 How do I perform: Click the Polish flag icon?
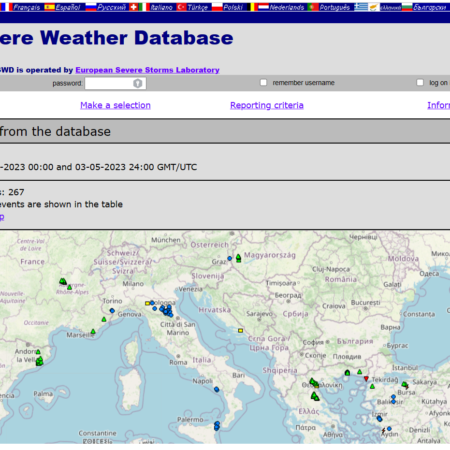pyautogui.click(x=217, y=7)
